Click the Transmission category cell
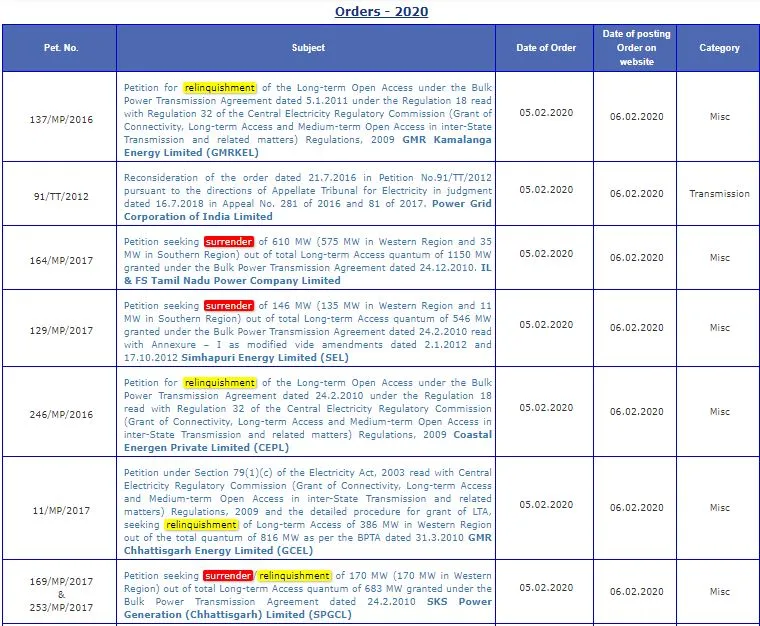This screenshot has width=760, height=626. tap(719, 193)
